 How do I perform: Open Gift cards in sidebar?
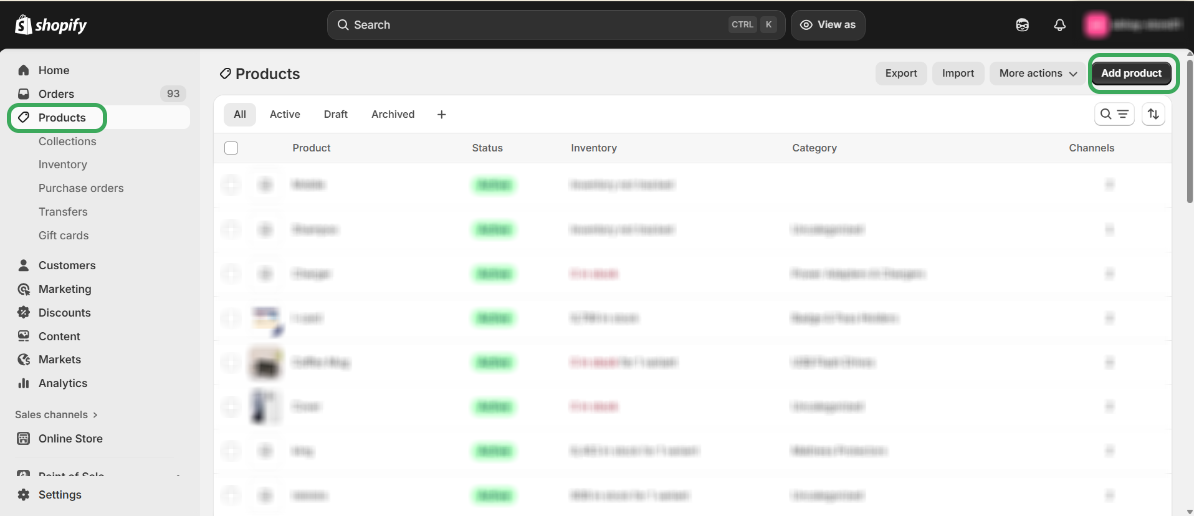coord(64,235)
